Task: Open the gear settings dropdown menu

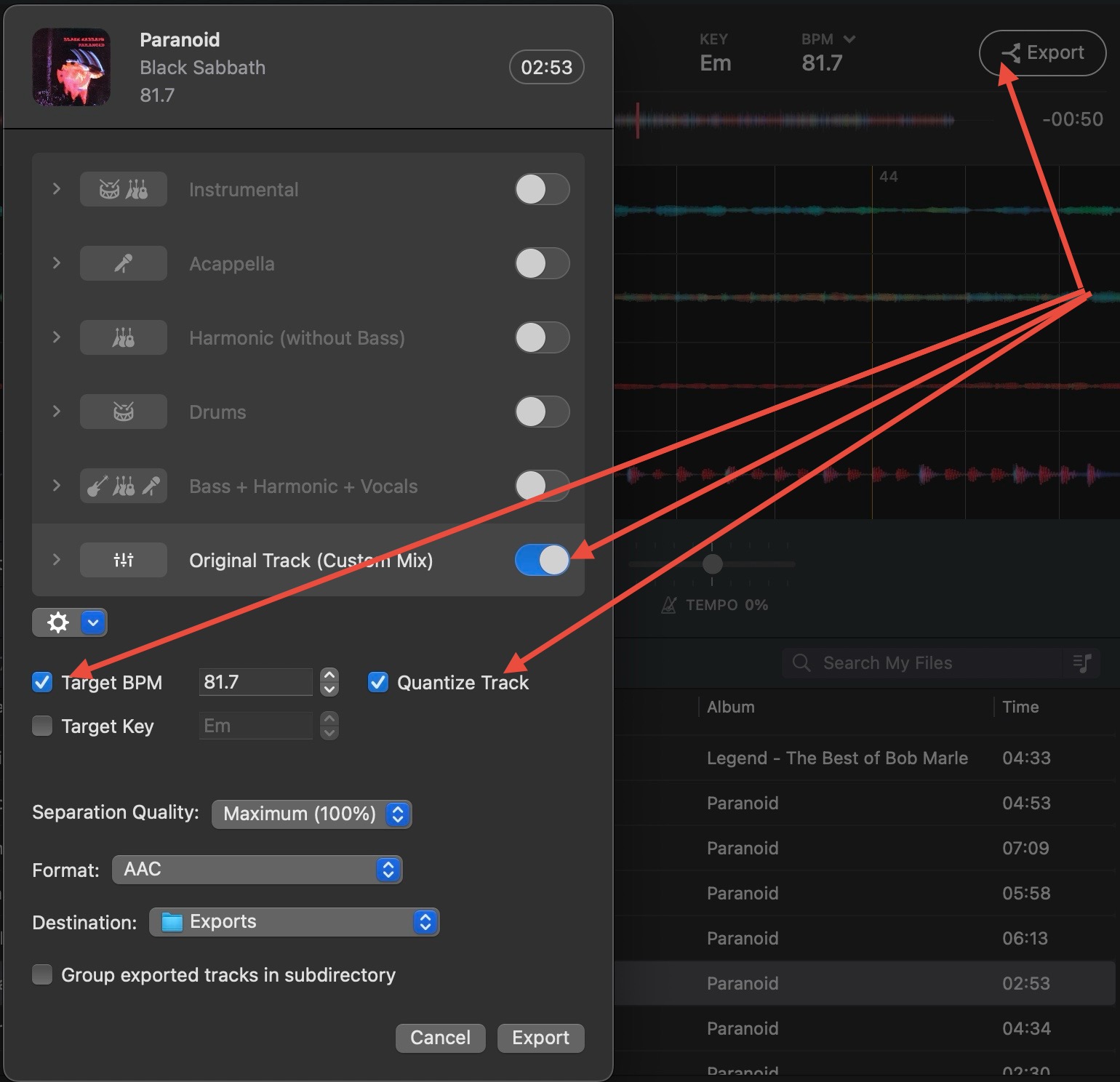Action: coord(93,623)
